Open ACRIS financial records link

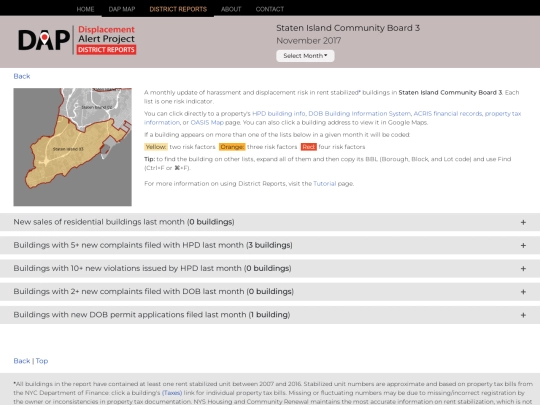[448, 114]
